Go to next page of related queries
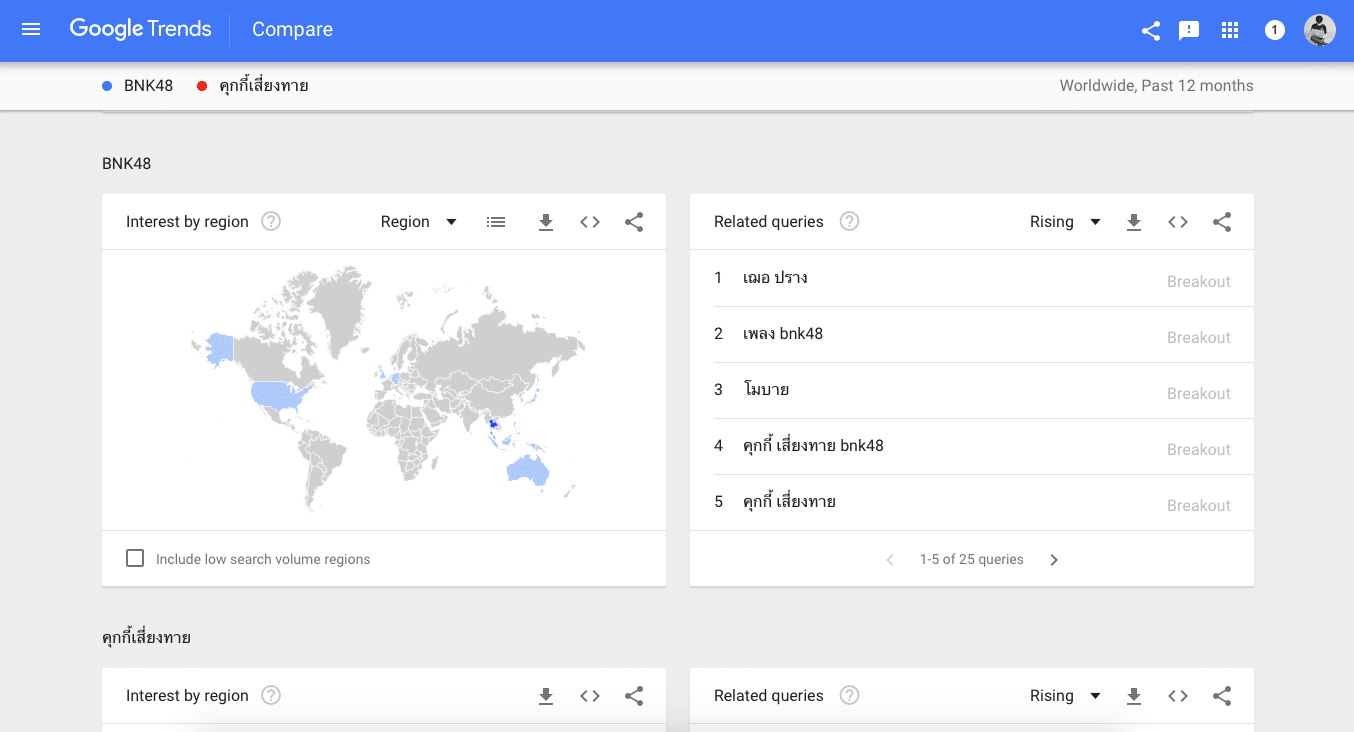The width and height of the screenshot is (1354, 732). 1054,560
